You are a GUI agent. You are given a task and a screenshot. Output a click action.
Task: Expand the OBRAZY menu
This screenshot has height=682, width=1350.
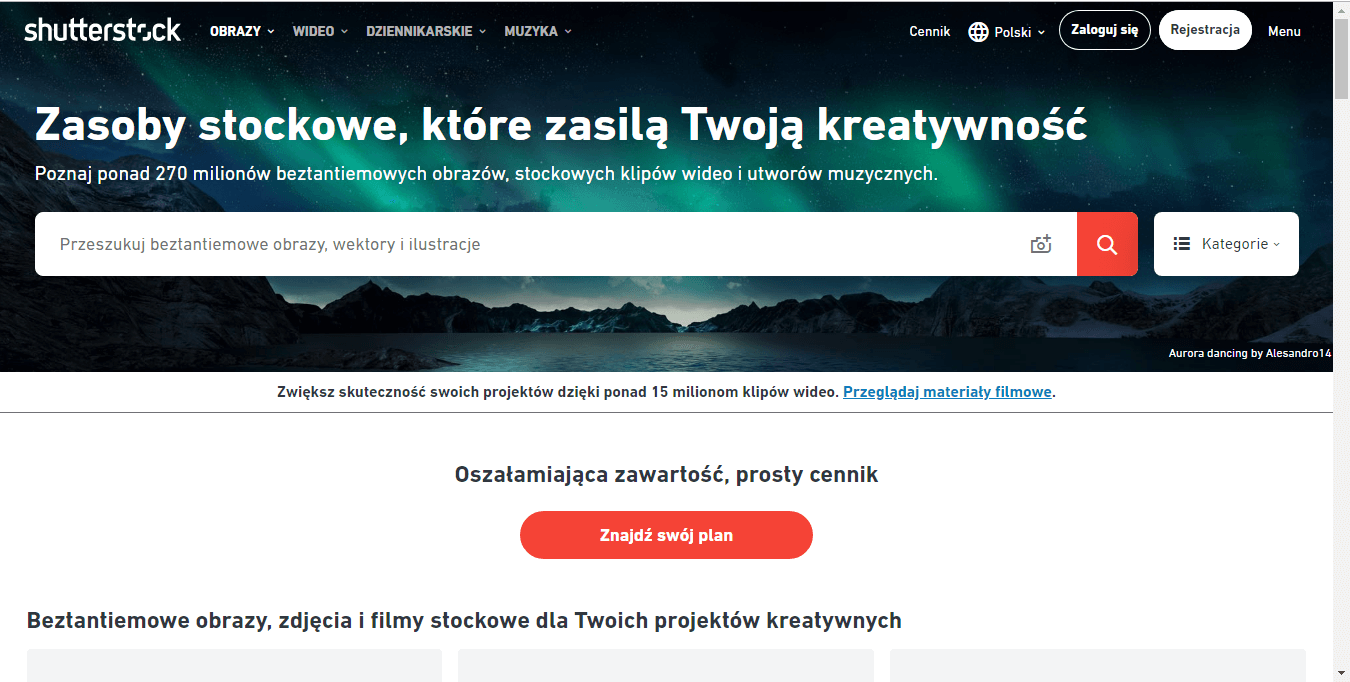242,31
